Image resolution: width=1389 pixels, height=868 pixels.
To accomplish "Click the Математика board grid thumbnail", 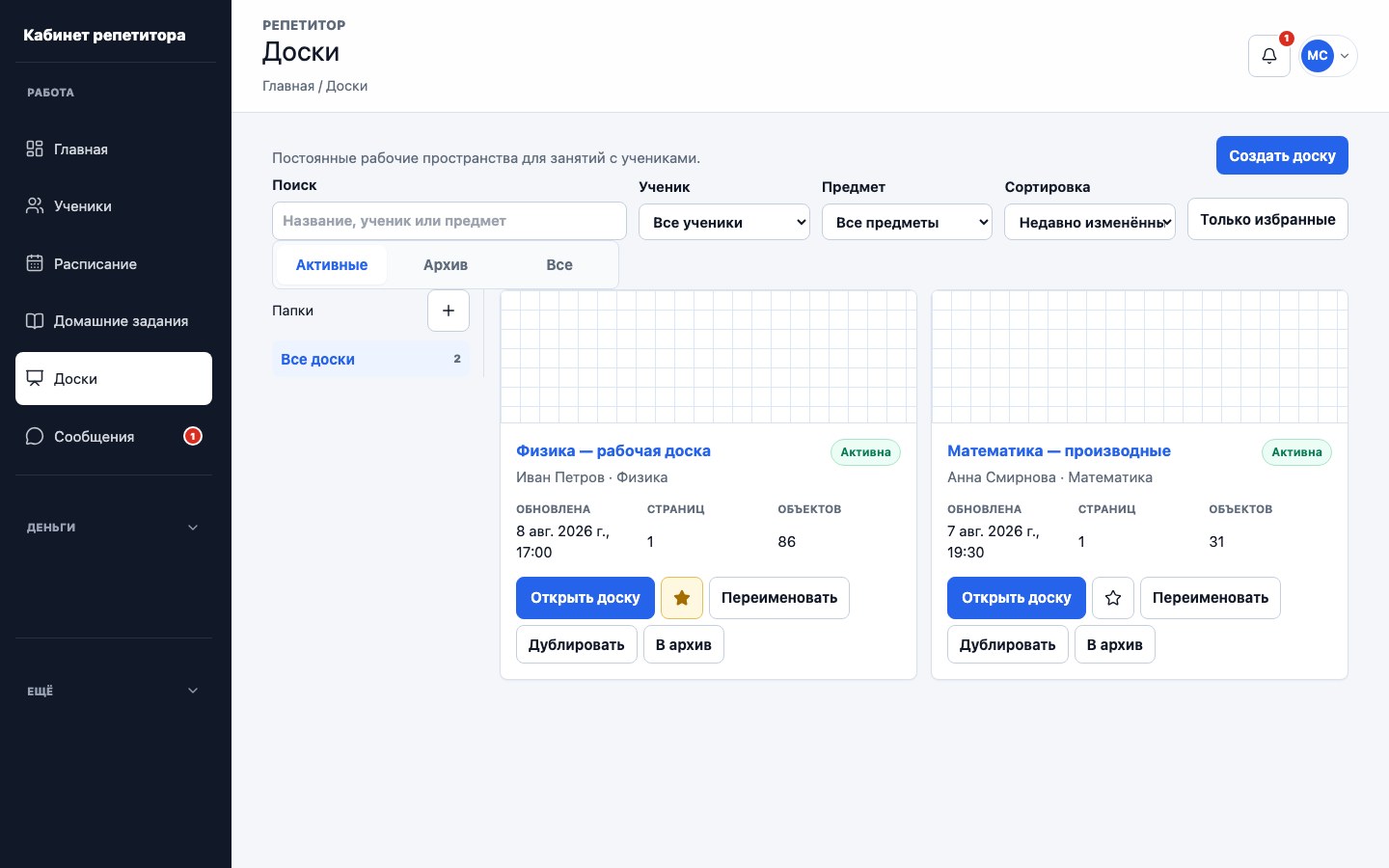I will (1139, 357).
